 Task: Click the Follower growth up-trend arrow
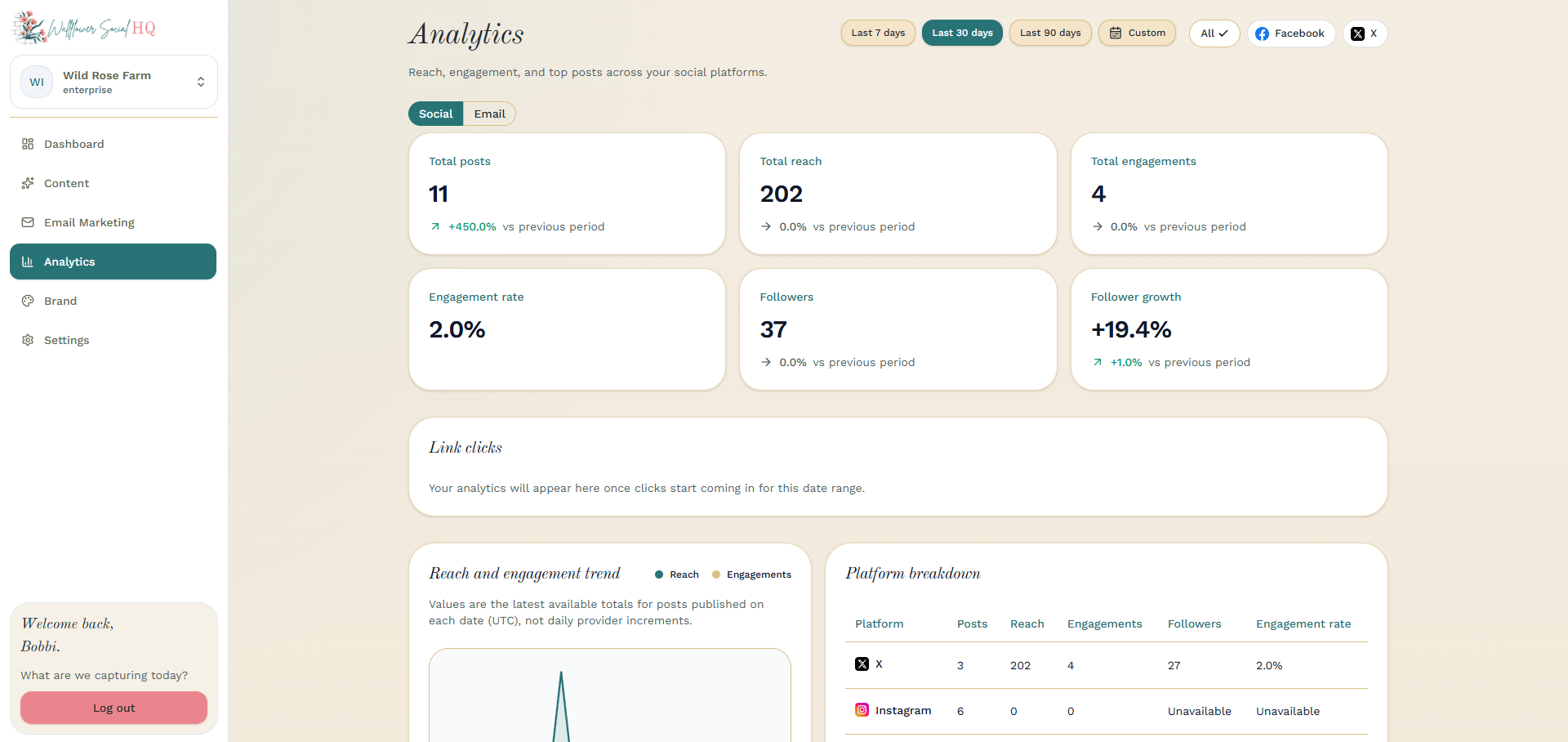[x=1098, y=362]
